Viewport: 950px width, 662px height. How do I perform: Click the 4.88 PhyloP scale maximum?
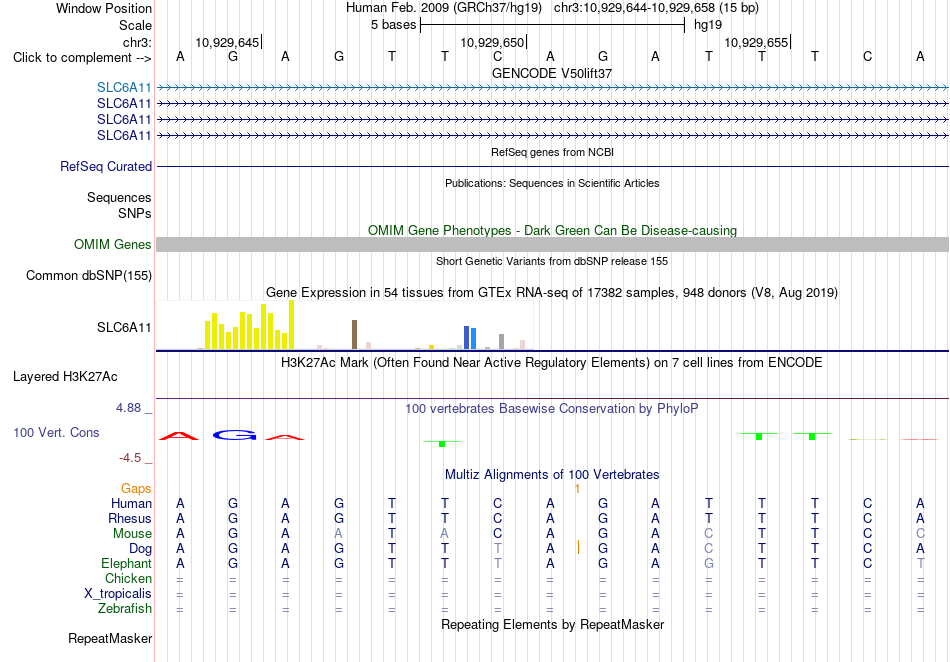(x=128, y=408)
